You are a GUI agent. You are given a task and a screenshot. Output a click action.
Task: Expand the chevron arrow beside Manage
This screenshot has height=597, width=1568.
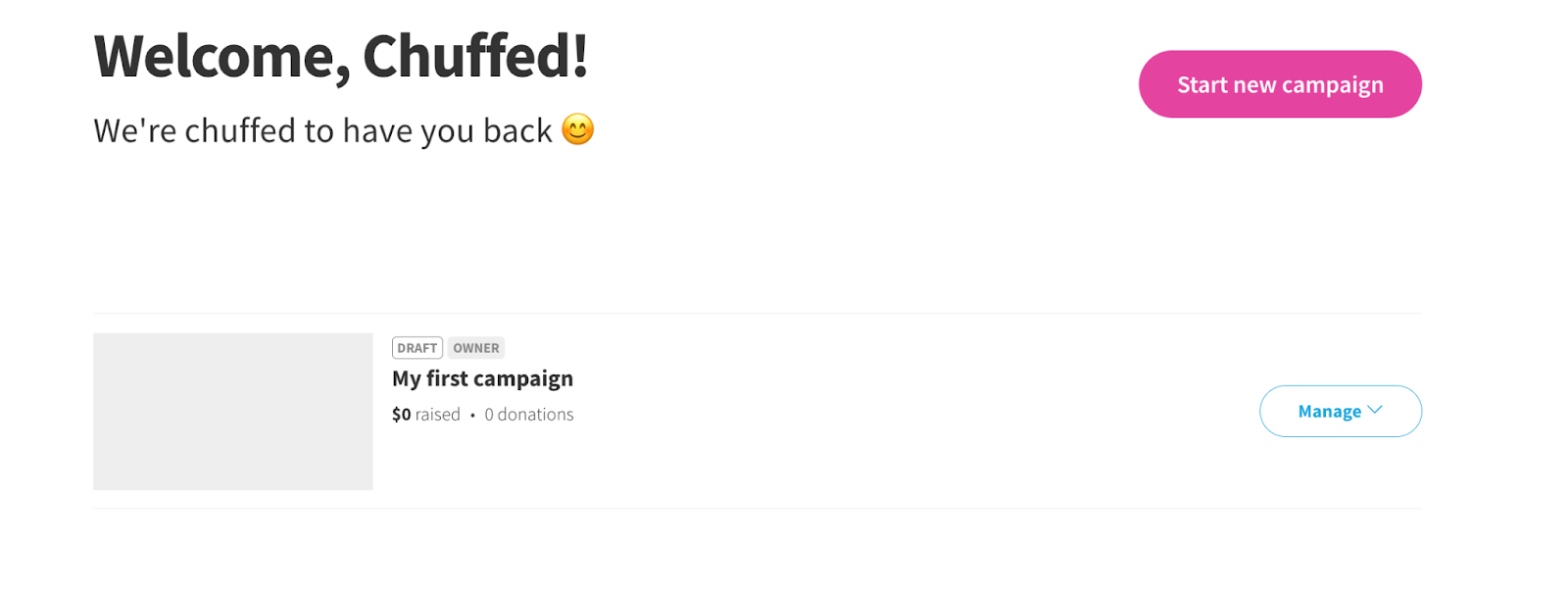click(x=1375, y=411)
